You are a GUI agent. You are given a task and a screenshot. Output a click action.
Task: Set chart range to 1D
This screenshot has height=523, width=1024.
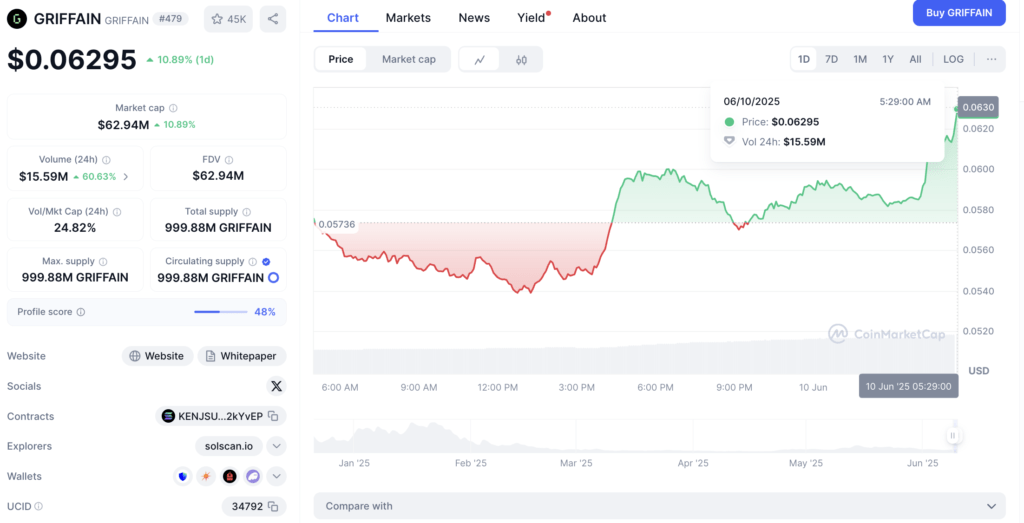[804, 59]
